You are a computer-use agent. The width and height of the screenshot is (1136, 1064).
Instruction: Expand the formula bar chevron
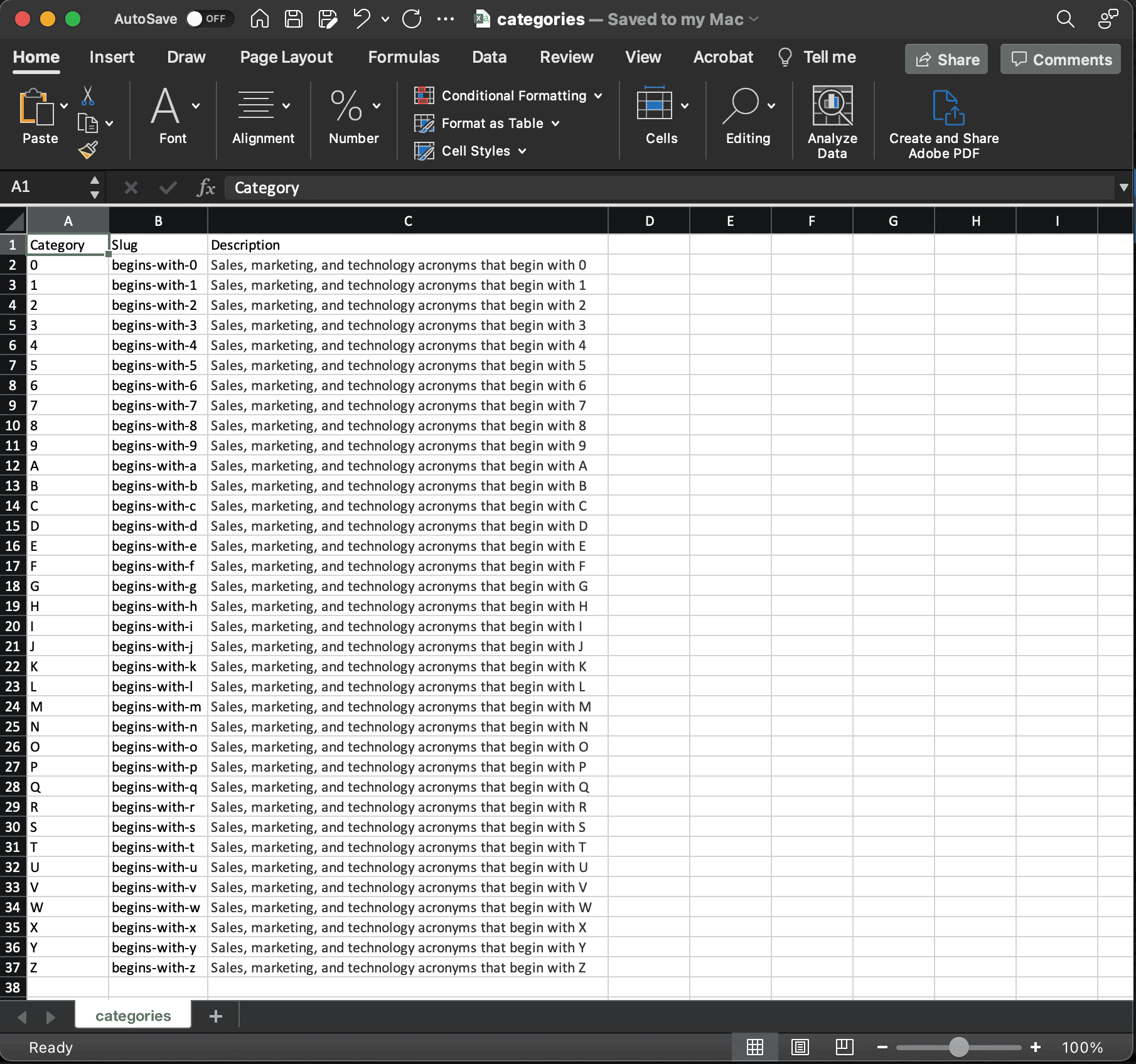[x=1123, y=188]
